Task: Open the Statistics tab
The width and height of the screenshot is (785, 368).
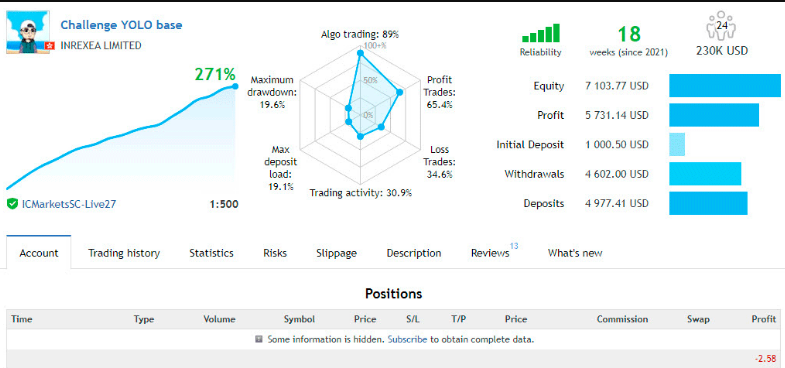Action: click(x=211, y=253)
